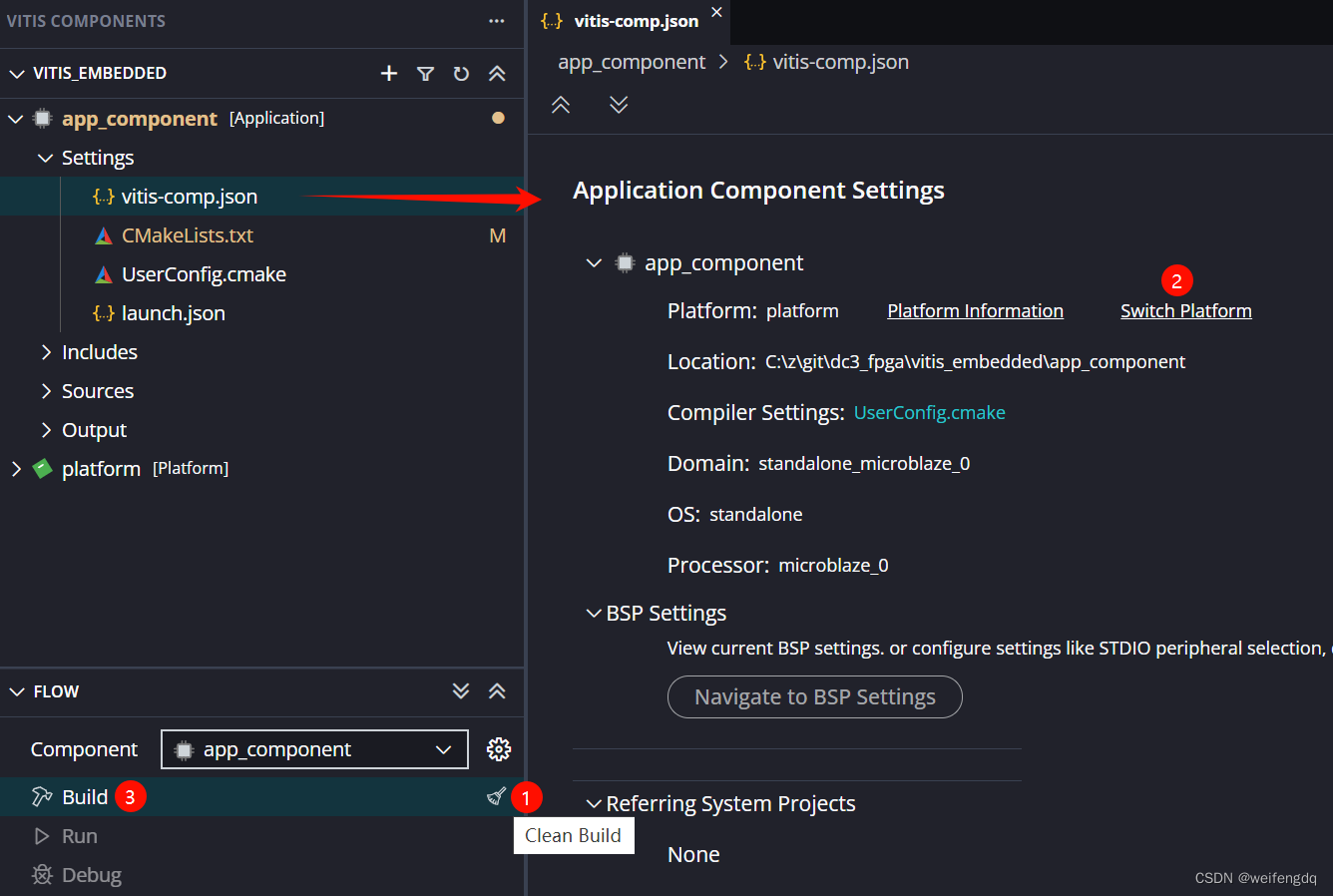Expand the Output folder

pos(46,430)
